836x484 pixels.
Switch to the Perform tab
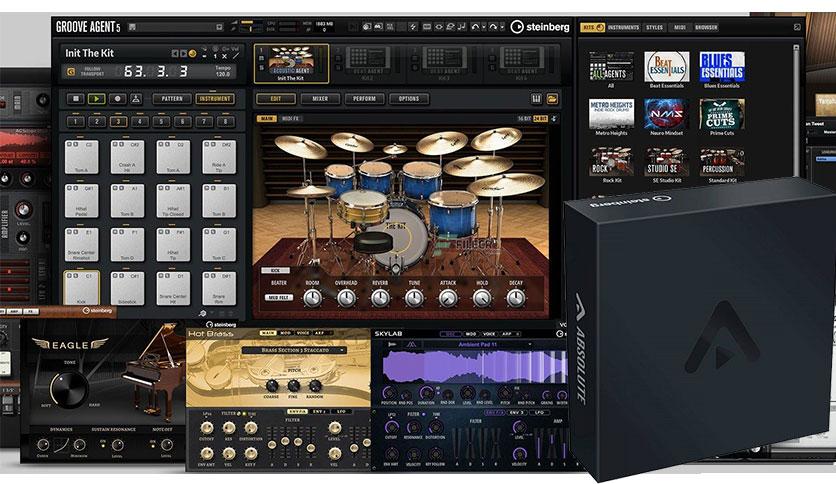(x=364, y=99)
